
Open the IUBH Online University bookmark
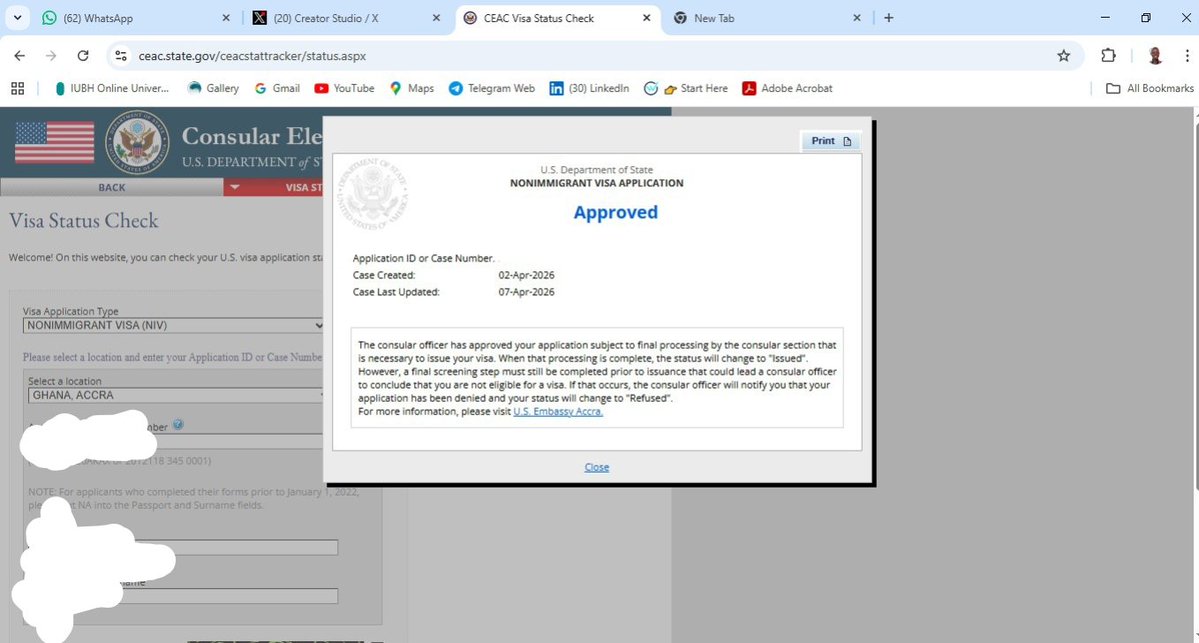click(x=112, y=89)
